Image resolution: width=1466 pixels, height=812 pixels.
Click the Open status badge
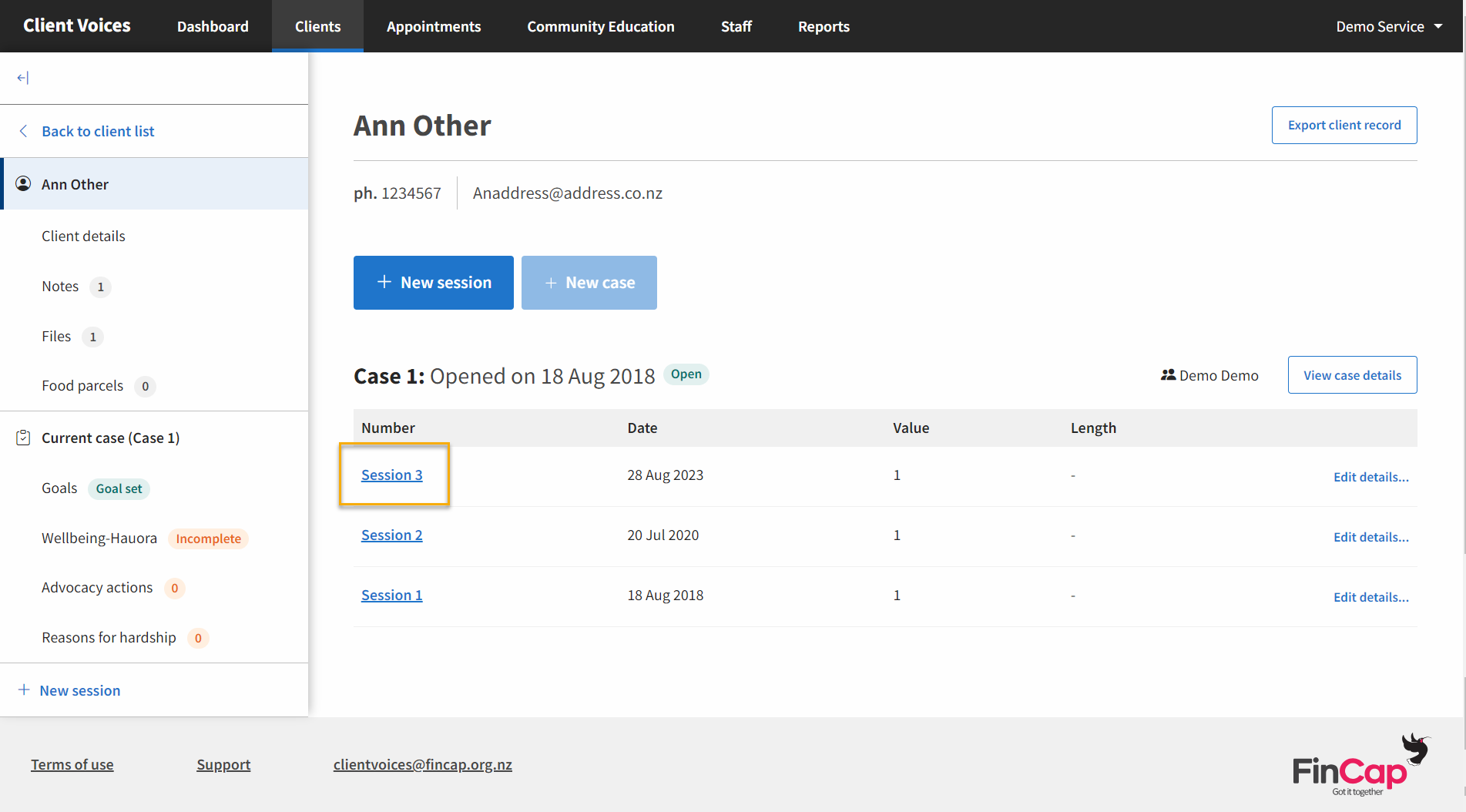click(x=686, y=374)
